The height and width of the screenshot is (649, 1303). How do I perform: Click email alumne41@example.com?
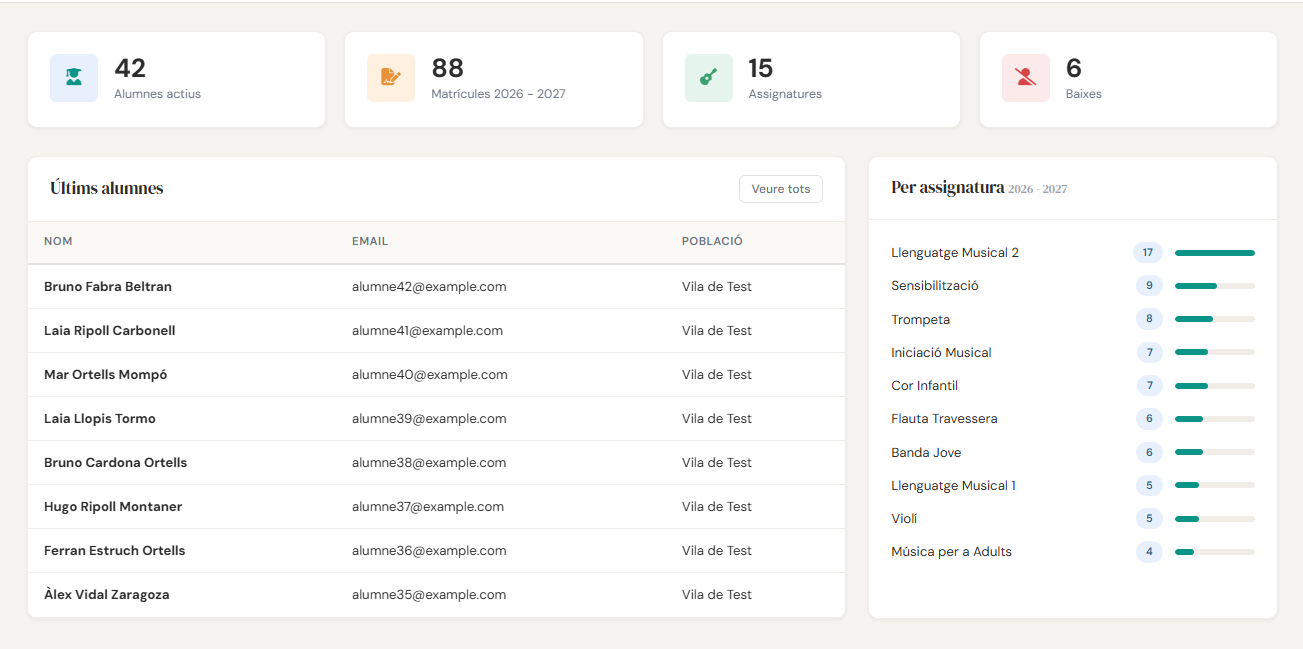(428, 331)
